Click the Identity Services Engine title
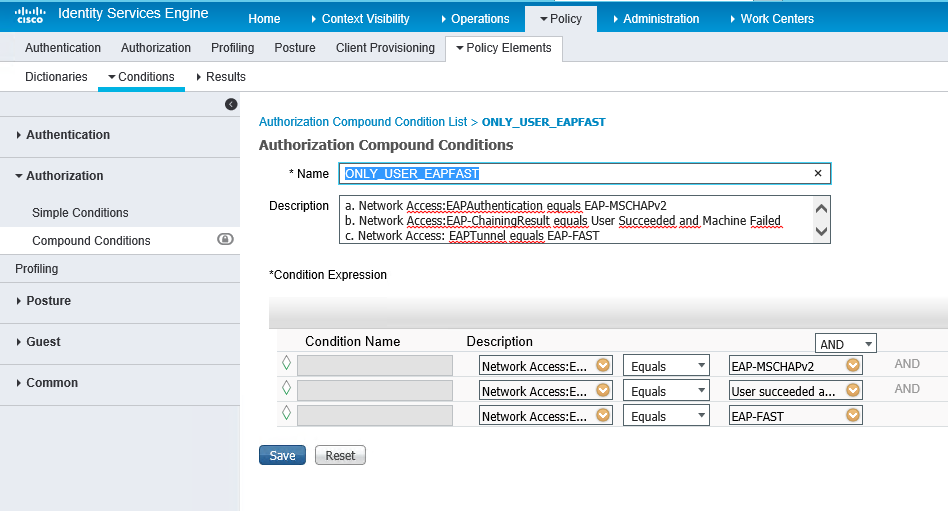 pyautogui.click(x=133, y=13)
